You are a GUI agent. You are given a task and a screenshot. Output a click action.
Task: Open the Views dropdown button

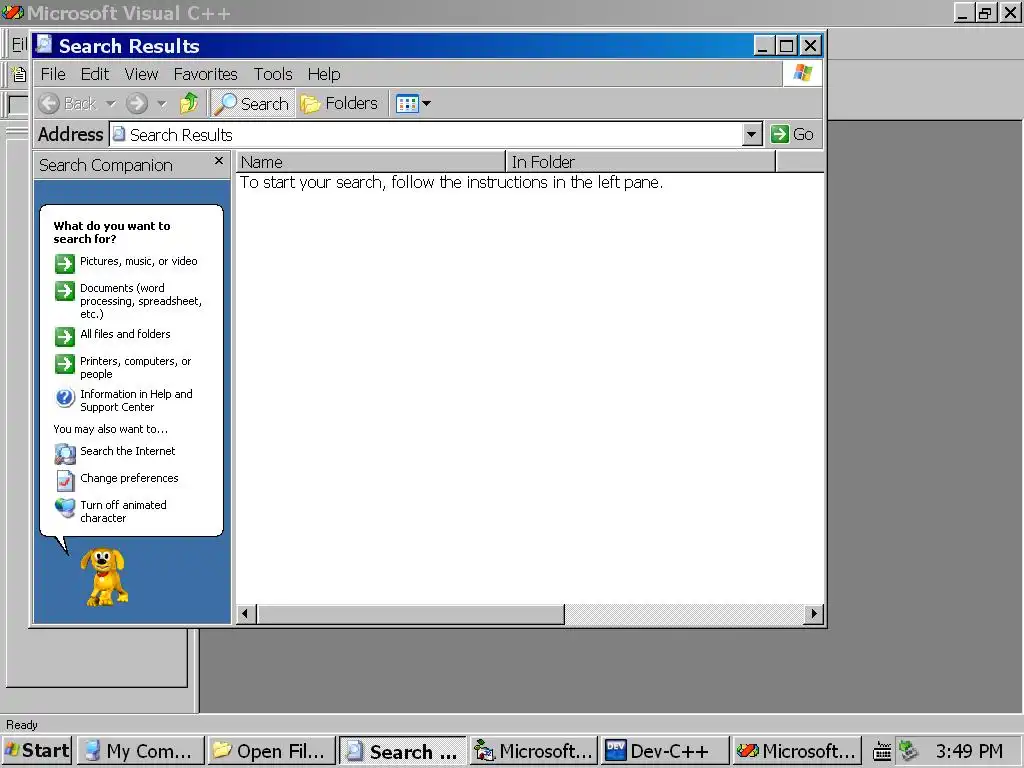pyautogui.click(x=413, y=103)
